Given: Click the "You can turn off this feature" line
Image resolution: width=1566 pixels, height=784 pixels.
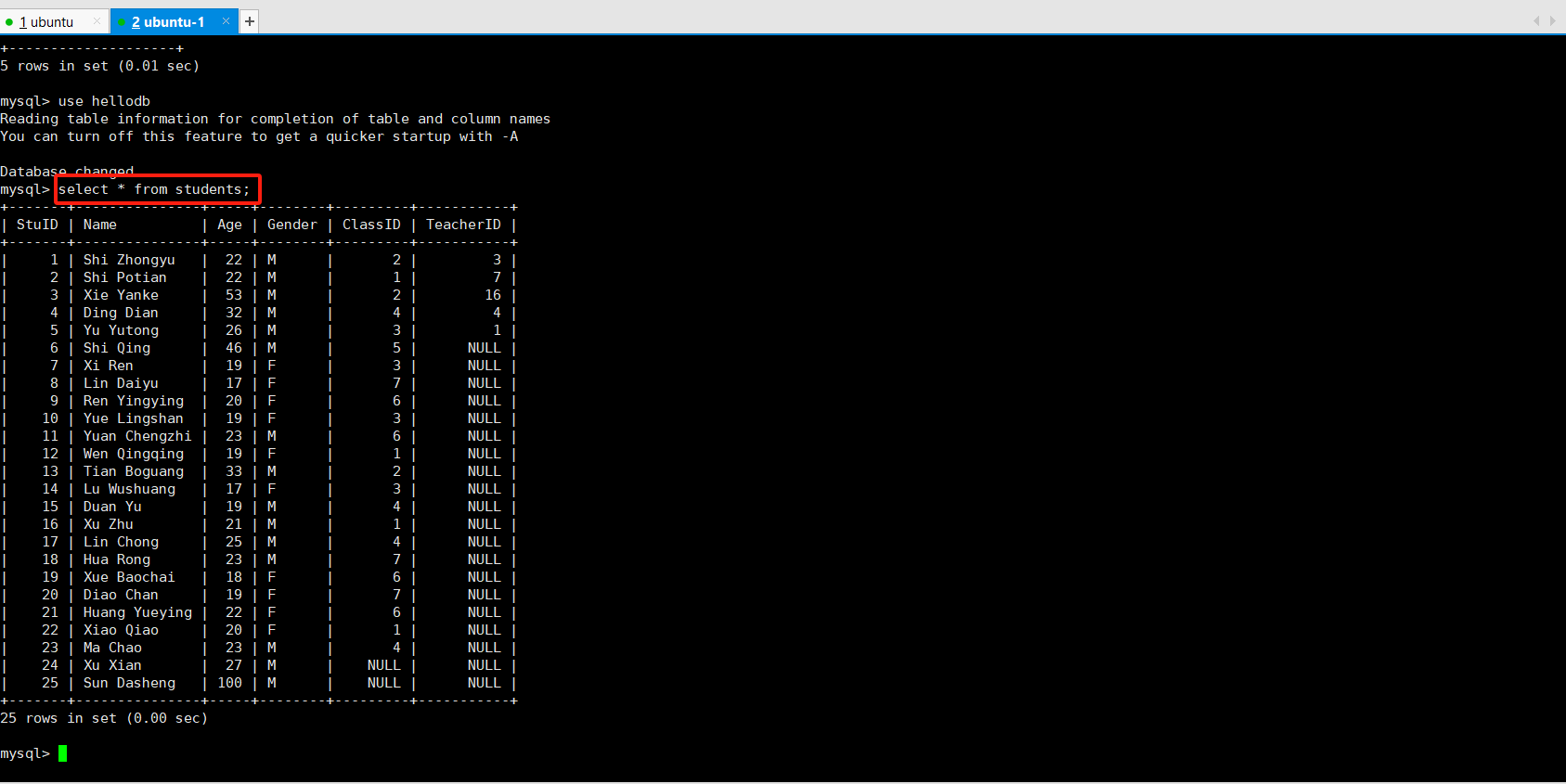Looking at the screenshot, I should [x=259, y=136].
